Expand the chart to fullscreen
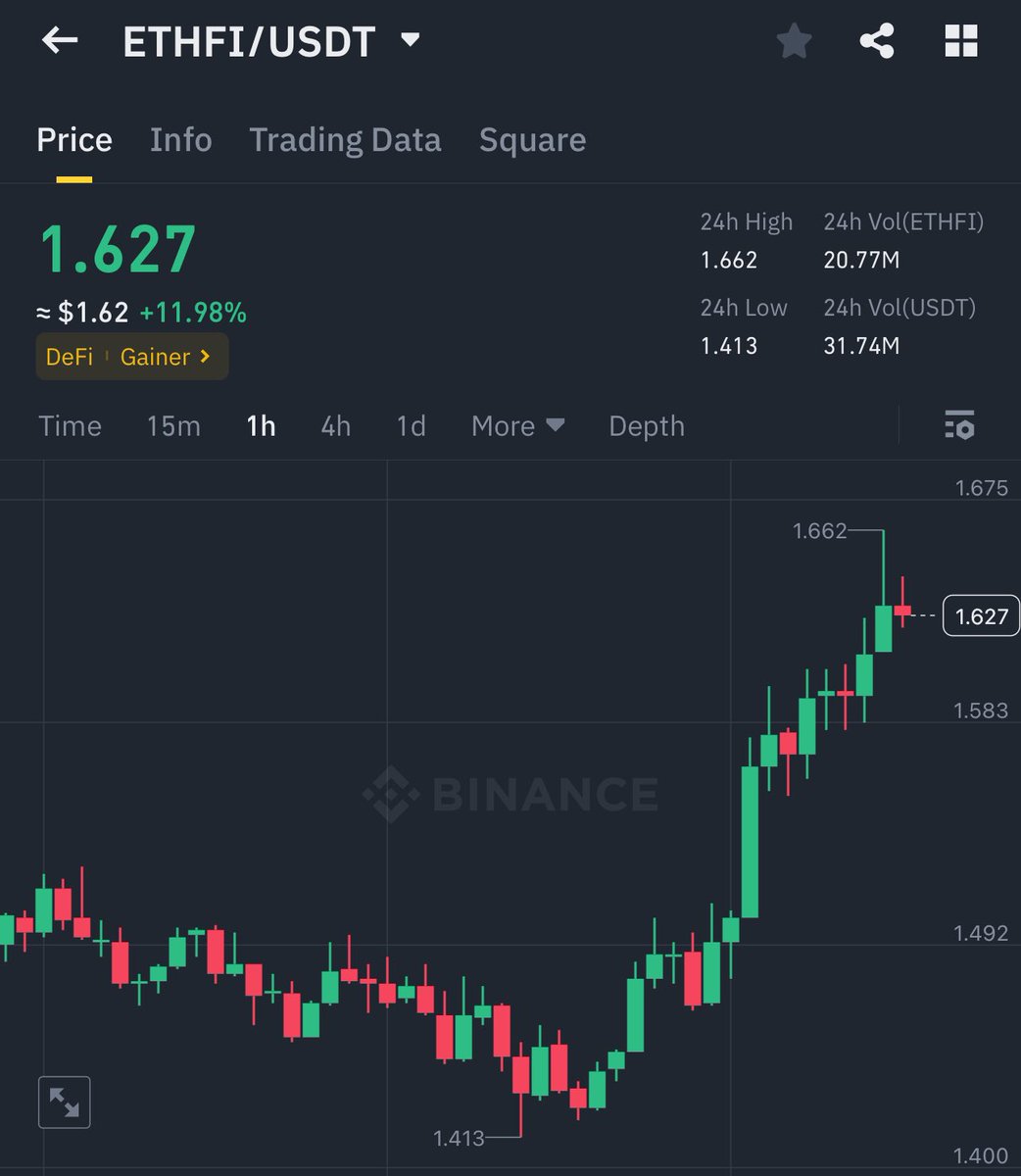The width and height of the screenshot is (1021, 1176). [64, 1102]
